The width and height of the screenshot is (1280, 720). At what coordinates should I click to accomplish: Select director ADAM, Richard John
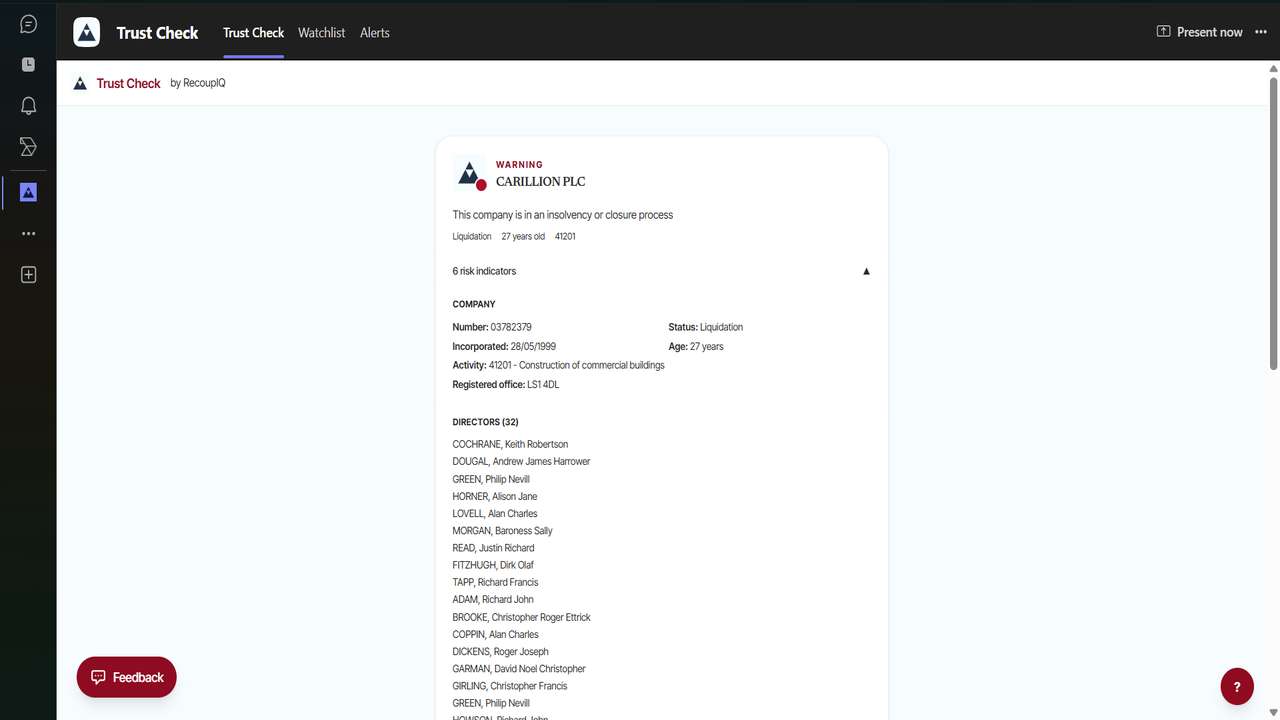(x=493, y=600)
